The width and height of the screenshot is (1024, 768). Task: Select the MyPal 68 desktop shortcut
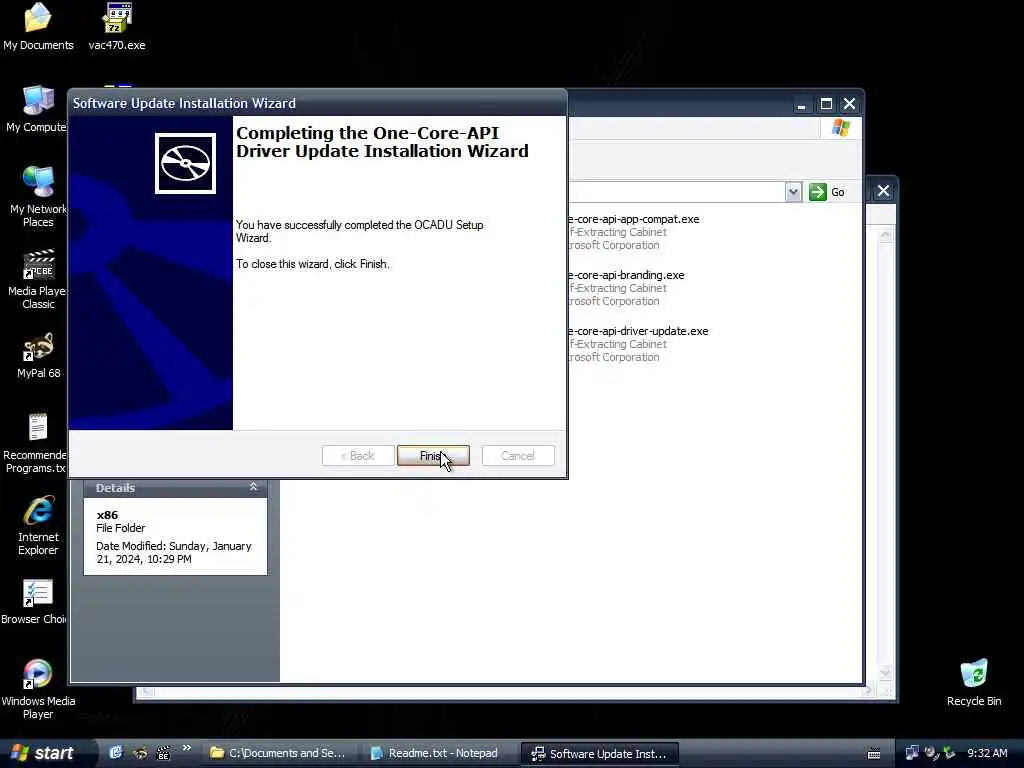[x=38, y=356]
